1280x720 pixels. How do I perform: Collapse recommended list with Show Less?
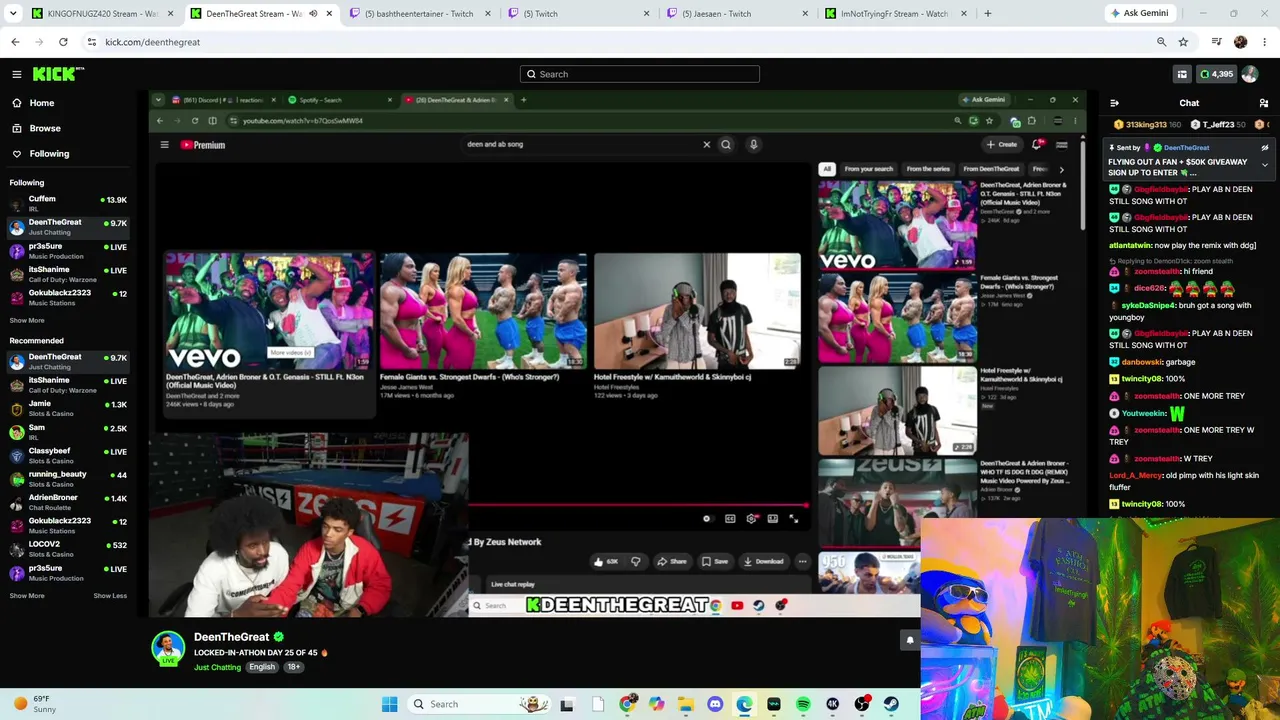pos(110,596)
